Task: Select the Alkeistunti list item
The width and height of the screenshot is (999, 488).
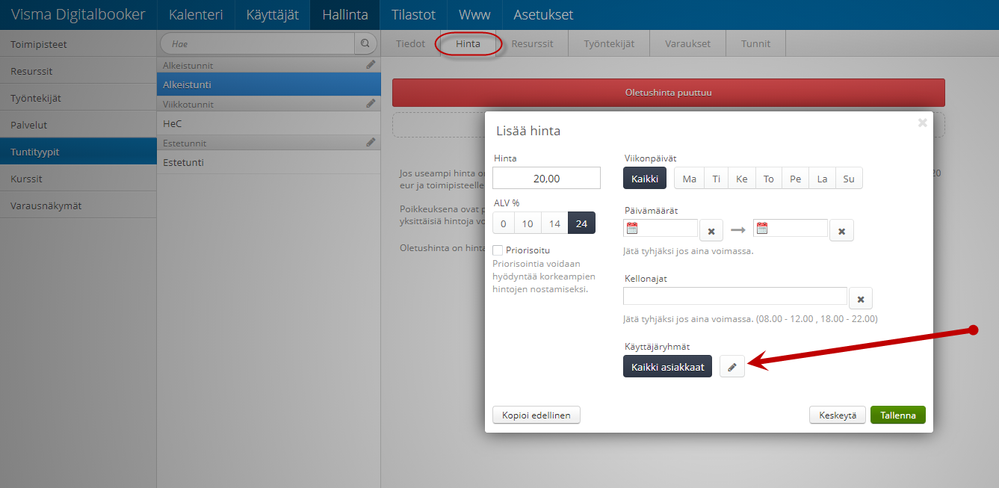Action: tap(269, 84)
